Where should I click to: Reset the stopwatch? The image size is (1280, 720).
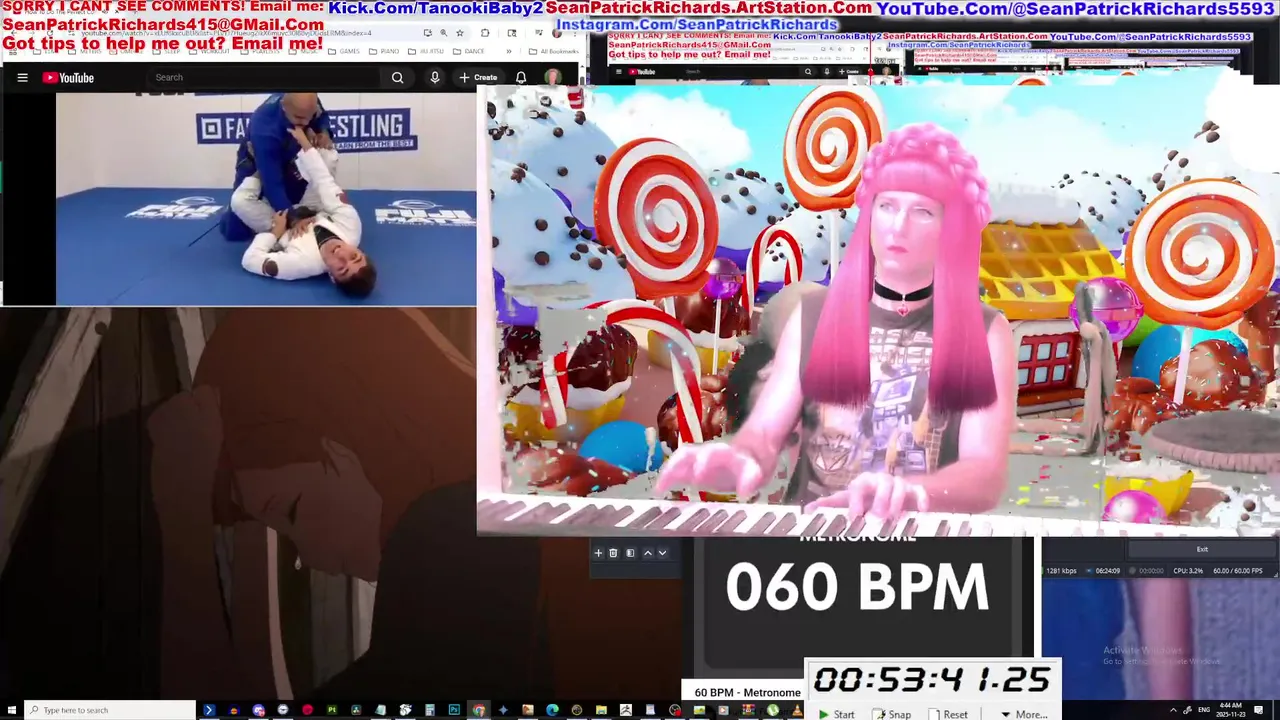point(948,714)
